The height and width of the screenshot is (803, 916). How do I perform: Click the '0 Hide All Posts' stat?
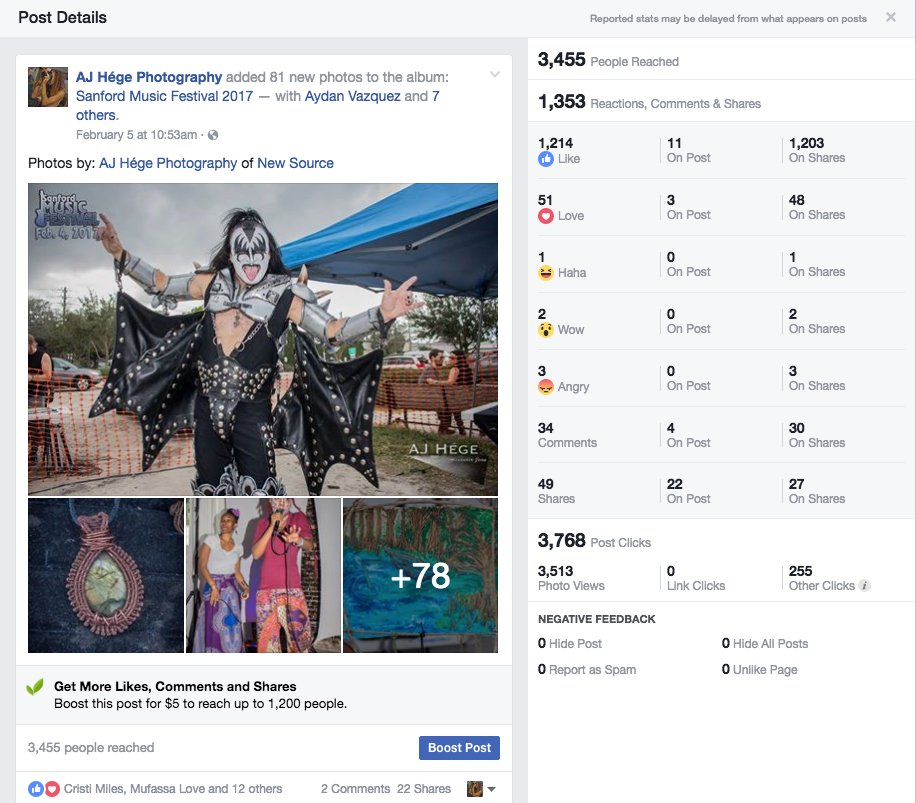pos(765,644)
